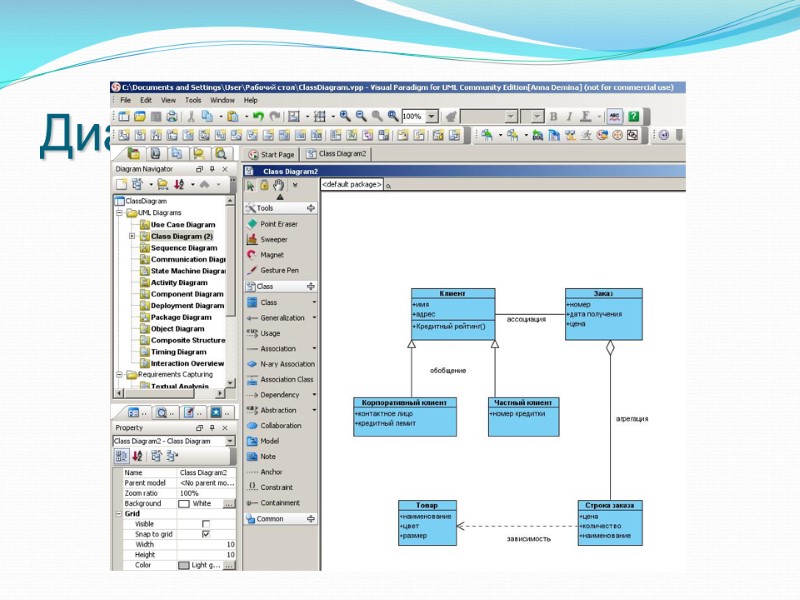Click the White background color swatch
The height and width of the screenshot is (600, 800).
184,504
